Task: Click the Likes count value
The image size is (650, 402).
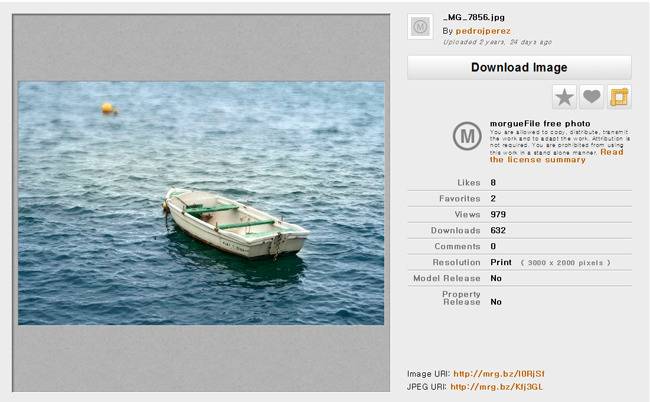Action: tap(493, 182)
